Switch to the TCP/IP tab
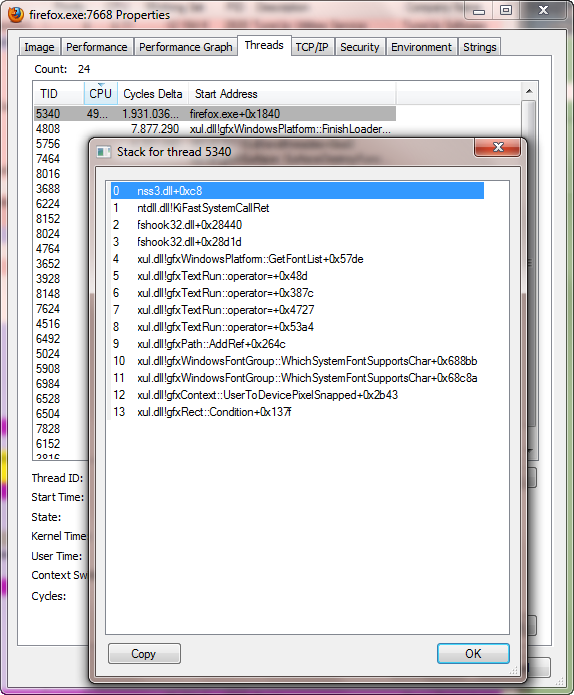Screen dimensions: 574x695 pyautogui.click(x=312, y=47)
